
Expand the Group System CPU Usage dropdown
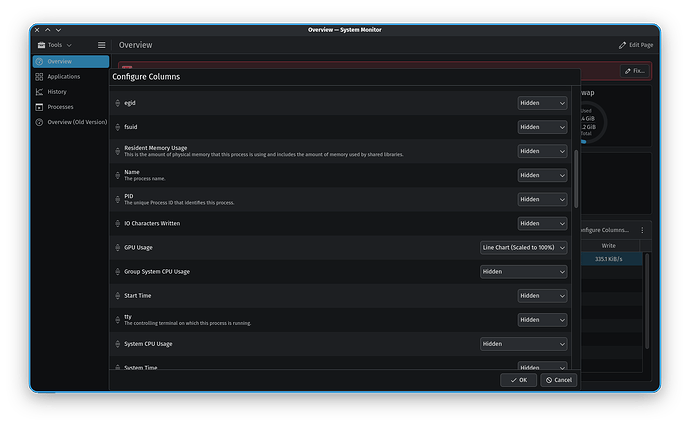click(523, 271)
